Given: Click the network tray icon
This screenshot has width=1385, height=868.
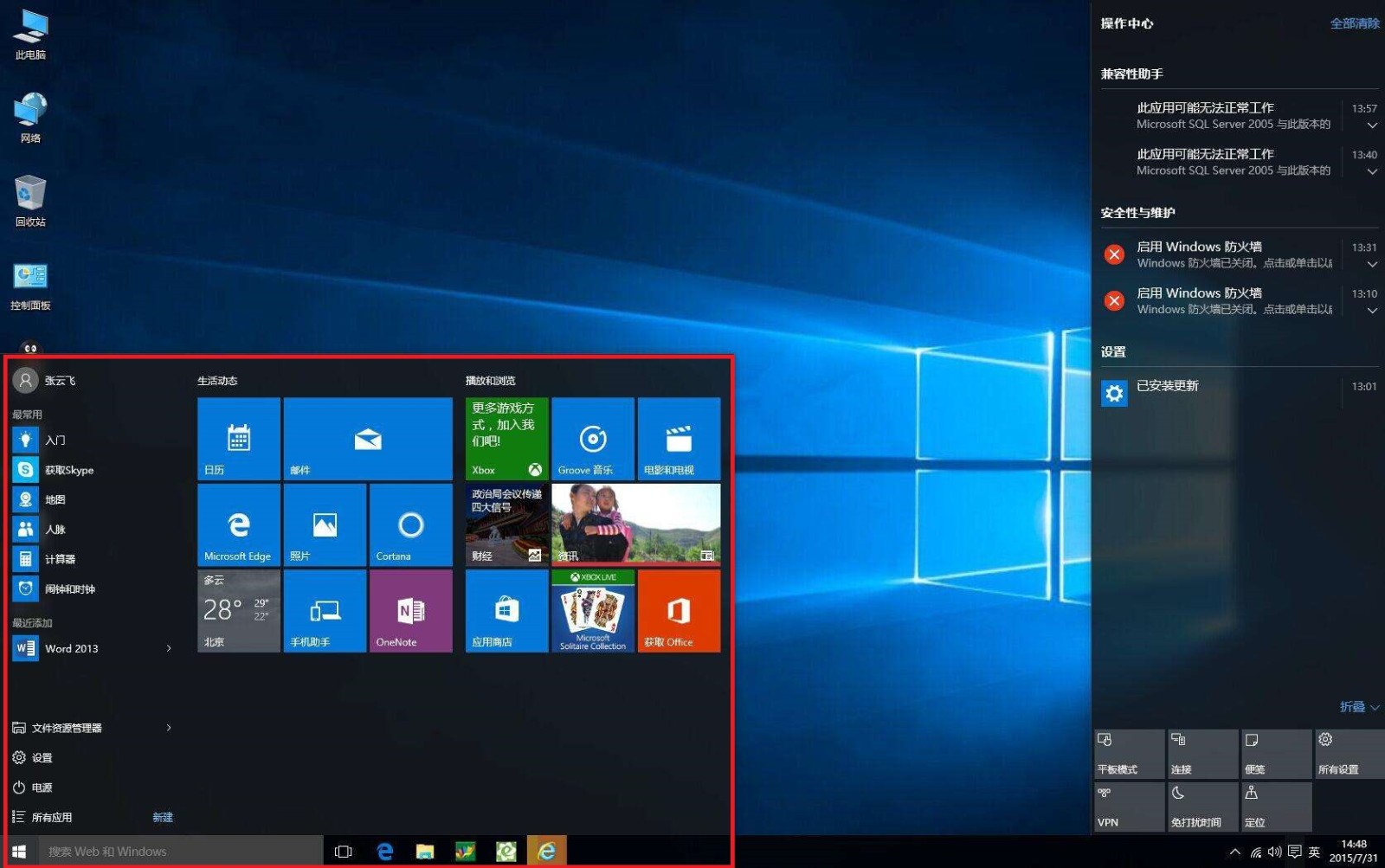Looking at the screenshot, I should coord(1256,852).
